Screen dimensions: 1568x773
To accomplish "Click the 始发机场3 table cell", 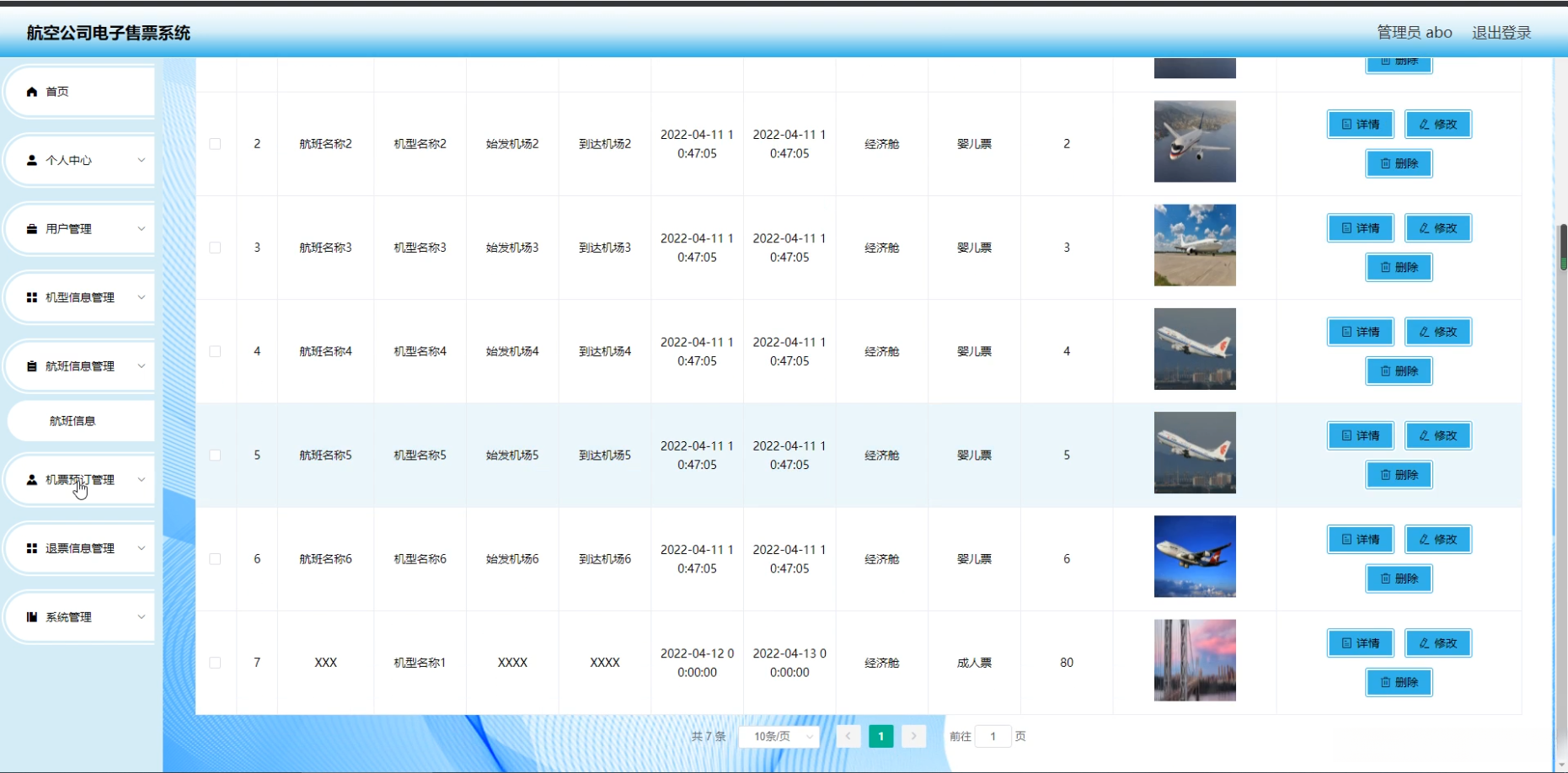I will click(512, 248).
